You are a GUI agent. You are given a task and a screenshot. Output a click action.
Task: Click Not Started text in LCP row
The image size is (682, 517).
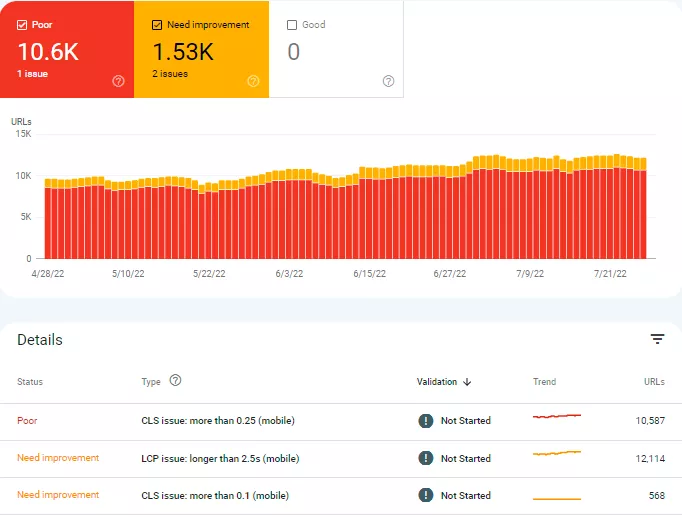pyautogui.click(x=466, y=458)
